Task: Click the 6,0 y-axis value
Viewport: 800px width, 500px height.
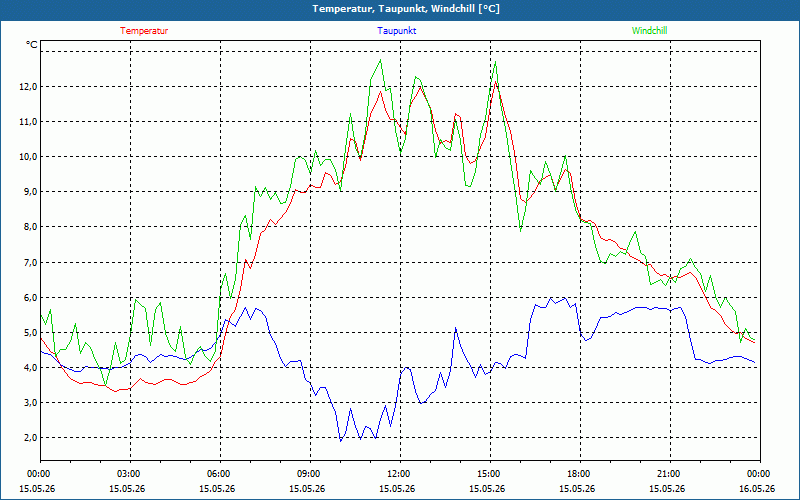Action: [x=31, y=297]
